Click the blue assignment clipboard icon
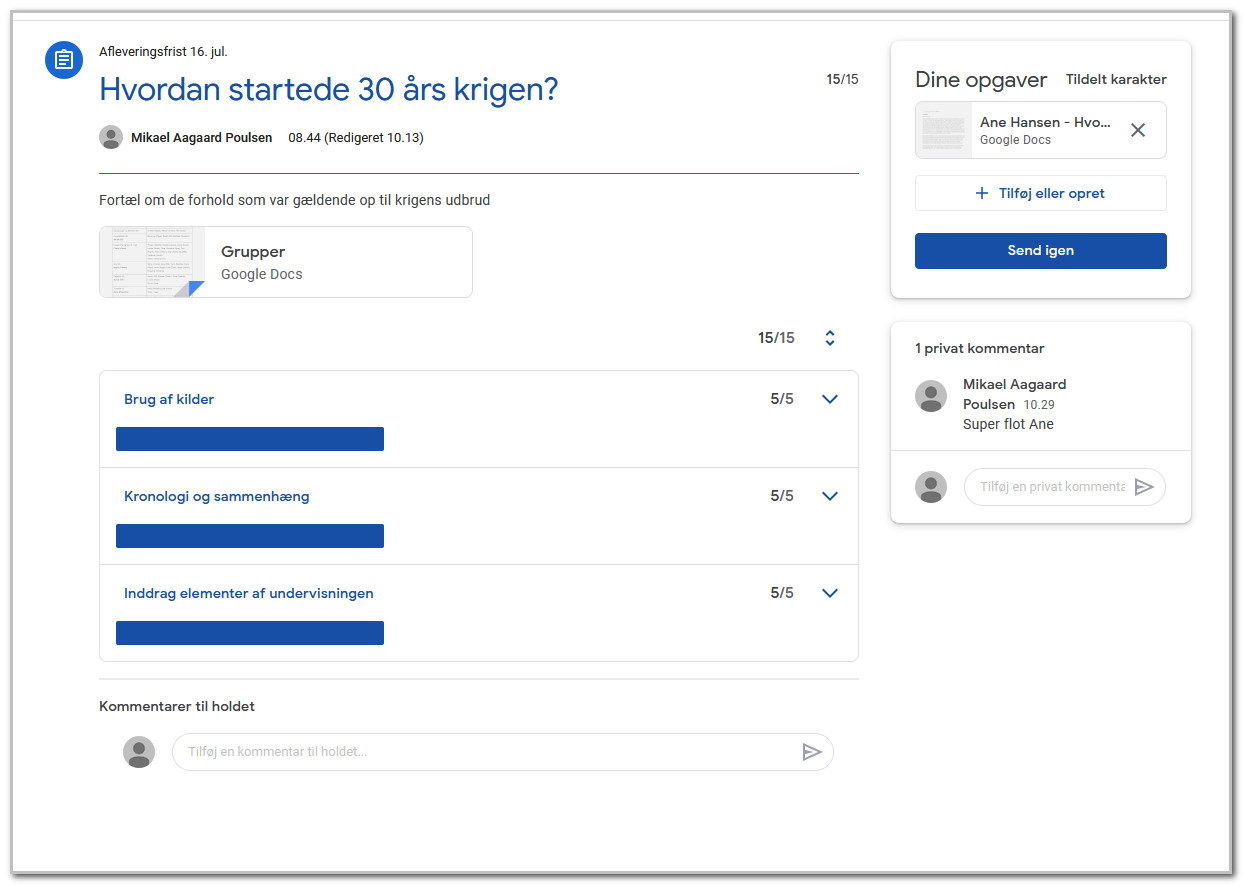Image resolution: width=1243 pixels, height=885 pixels. [x=64, y=60]
